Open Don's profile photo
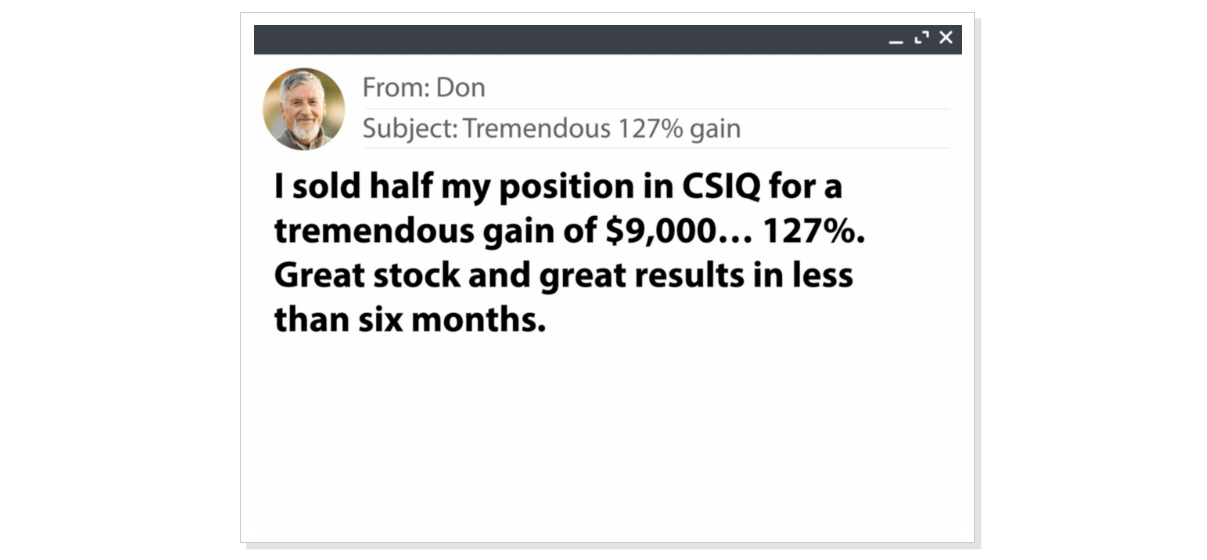The width and height of the screenshot is (1207, 560). [x=303, y=109]
